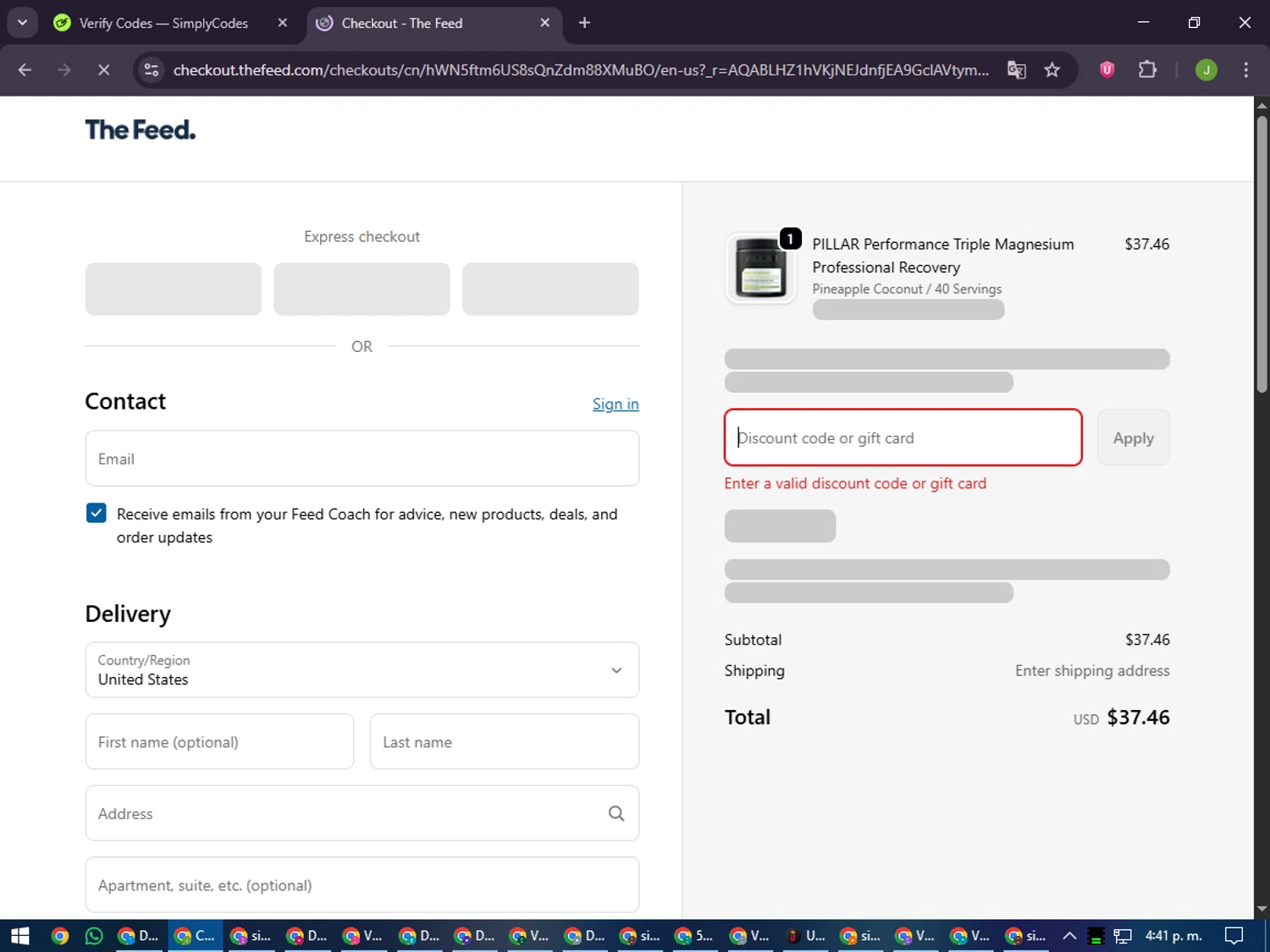This screenshot has width=1270, height=952.
Task: Switch to the Verify Codes — SimplyCodes tab
Action: (x=163, y=23)
